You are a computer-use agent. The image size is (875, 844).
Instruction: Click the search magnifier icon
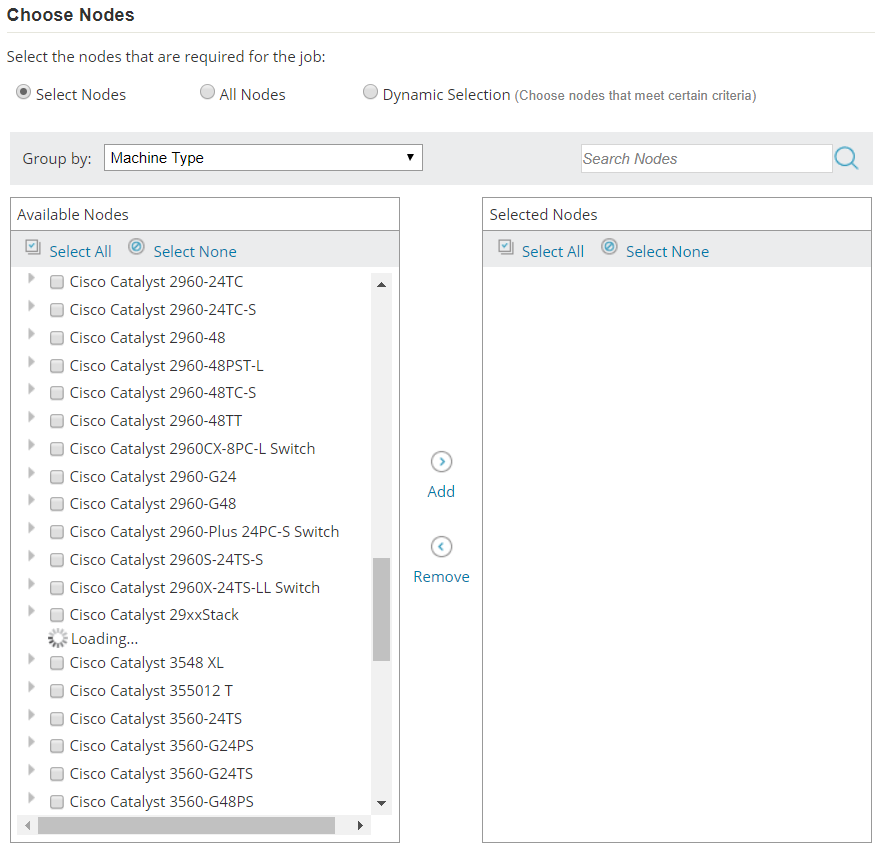pos(846,158)
